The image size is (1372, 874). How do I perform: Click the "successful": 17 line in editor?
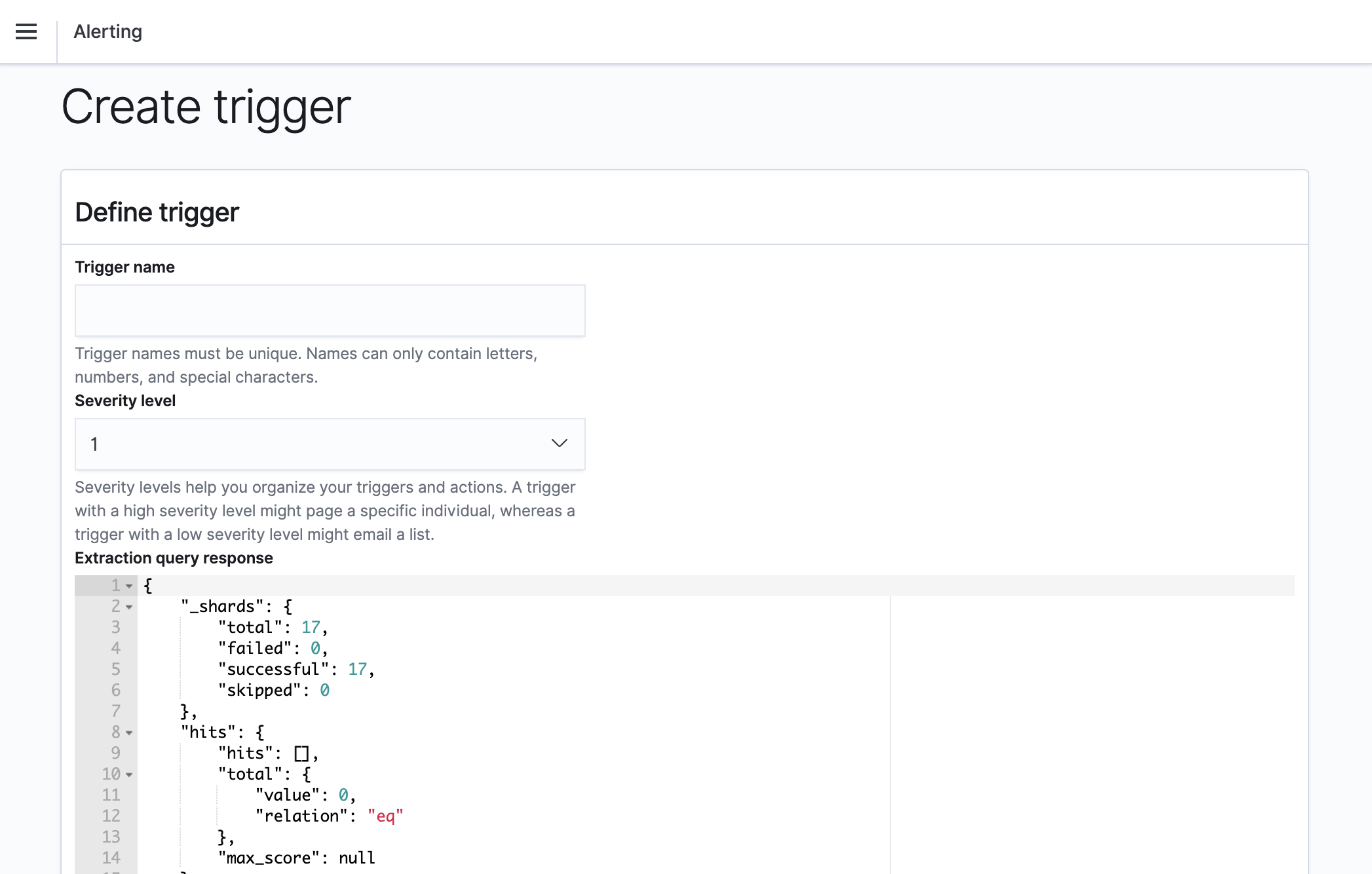point(295,670)
